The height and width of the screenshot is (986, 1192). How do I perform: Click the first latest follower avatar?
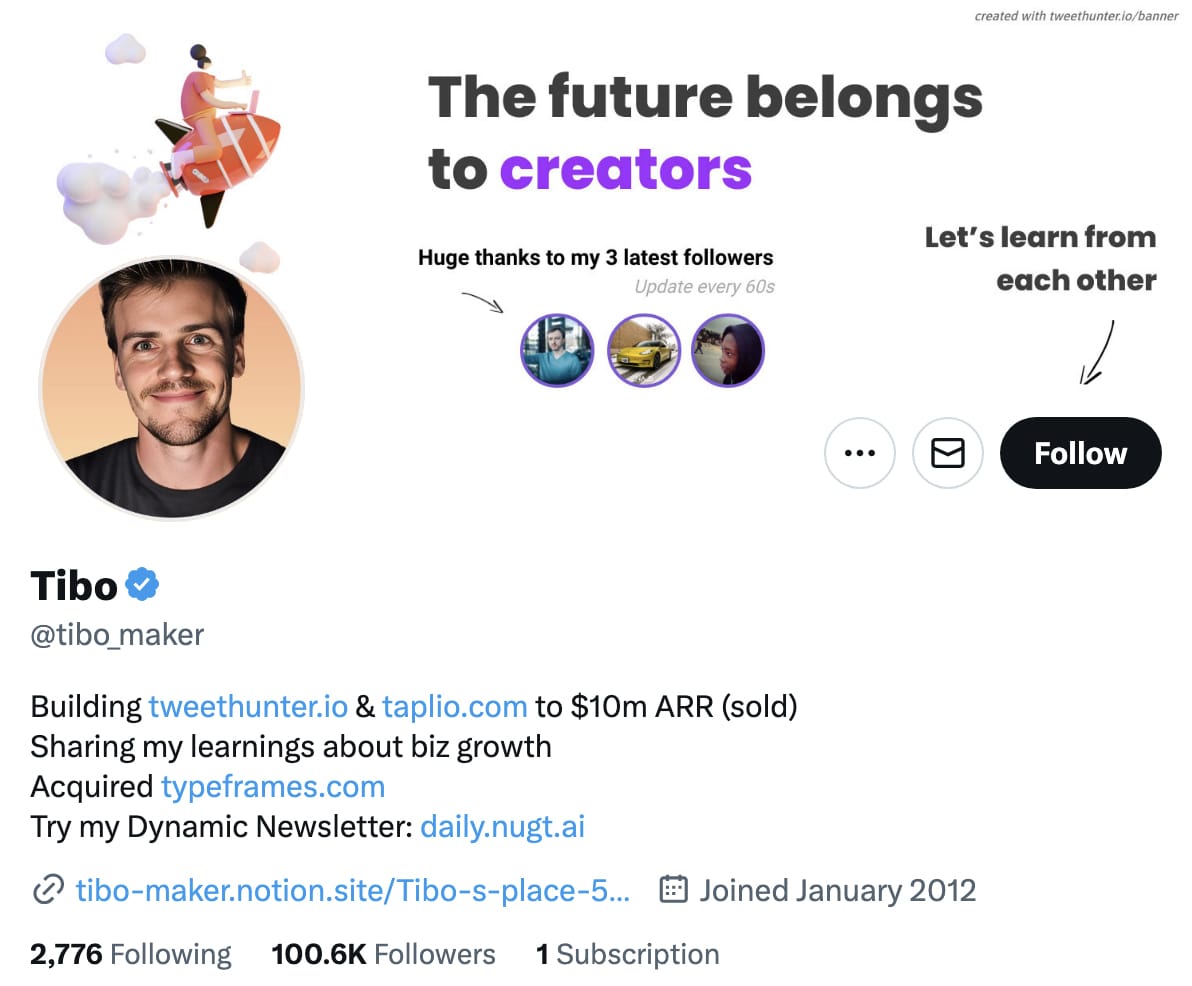(557, 350)
